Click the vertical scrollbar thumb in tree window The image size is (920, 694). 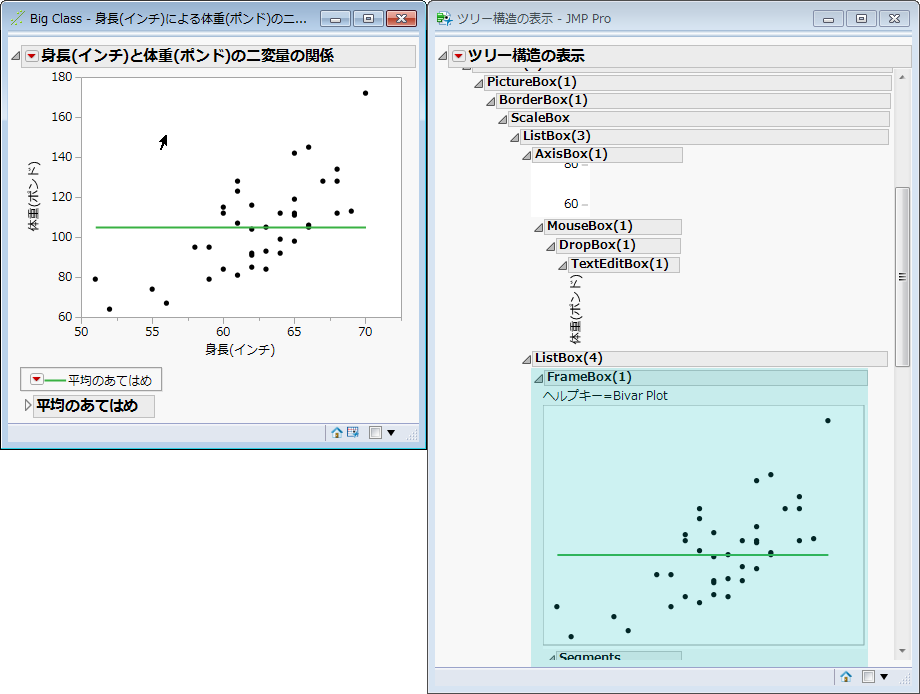coord(902,277)
